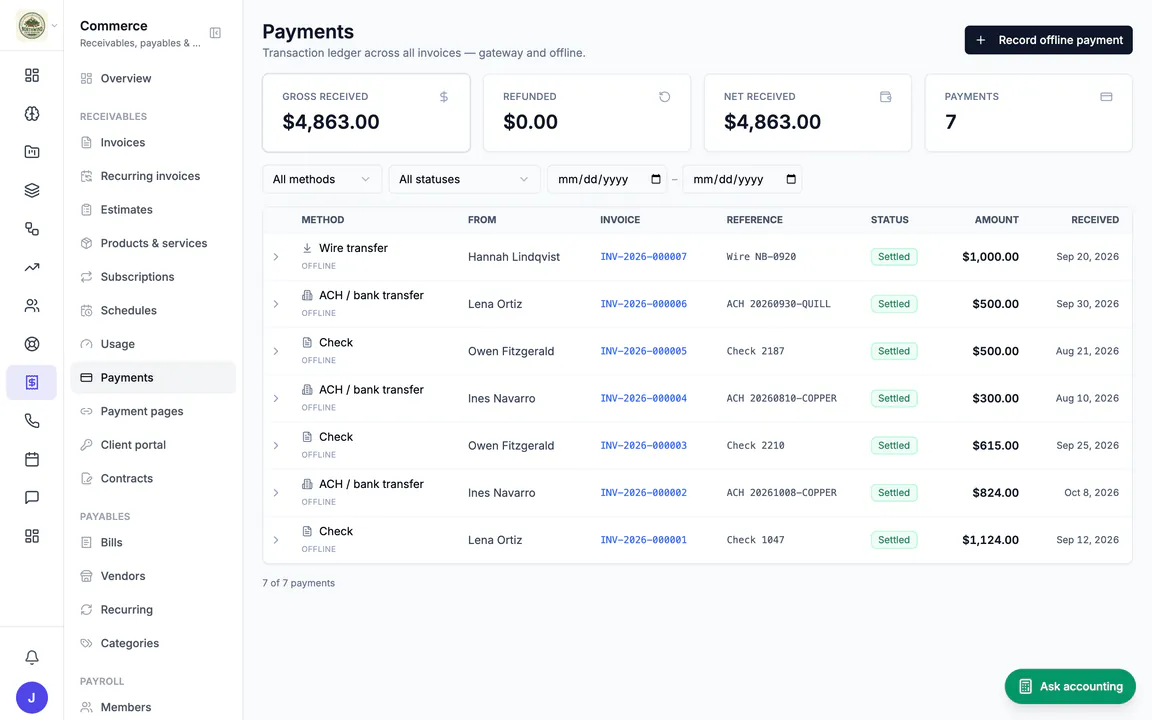Expand the INV-2026-000006 payment row

[x=276, y=304]
